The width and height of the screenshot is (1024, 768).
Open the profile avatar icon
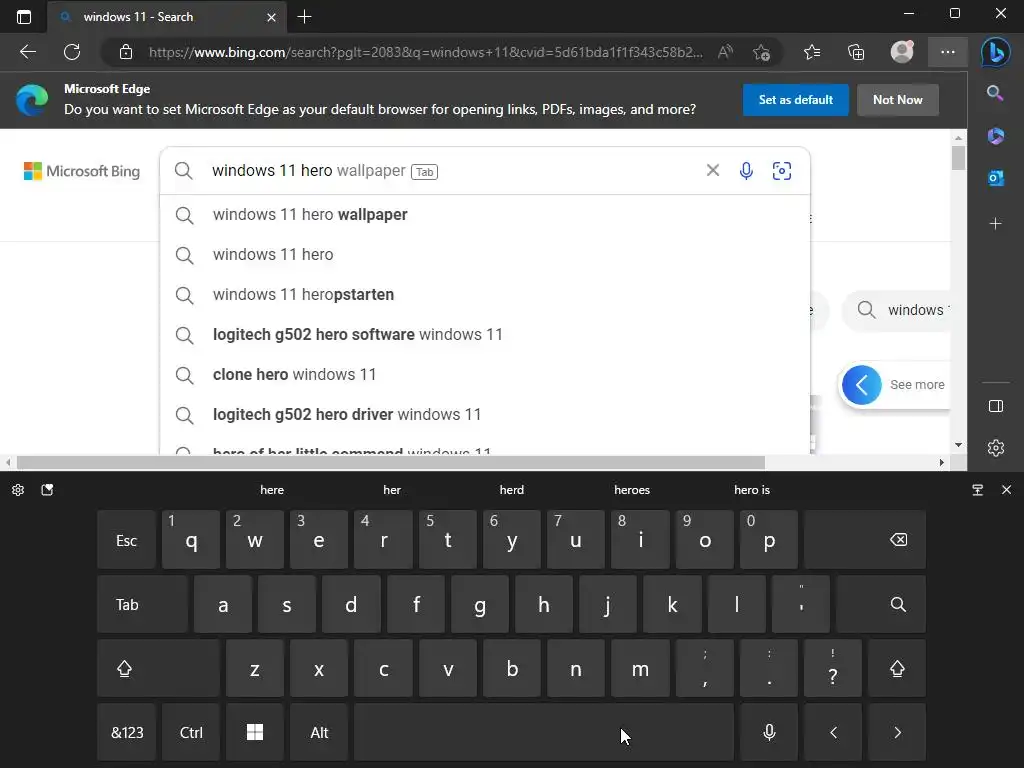[902, 52]
